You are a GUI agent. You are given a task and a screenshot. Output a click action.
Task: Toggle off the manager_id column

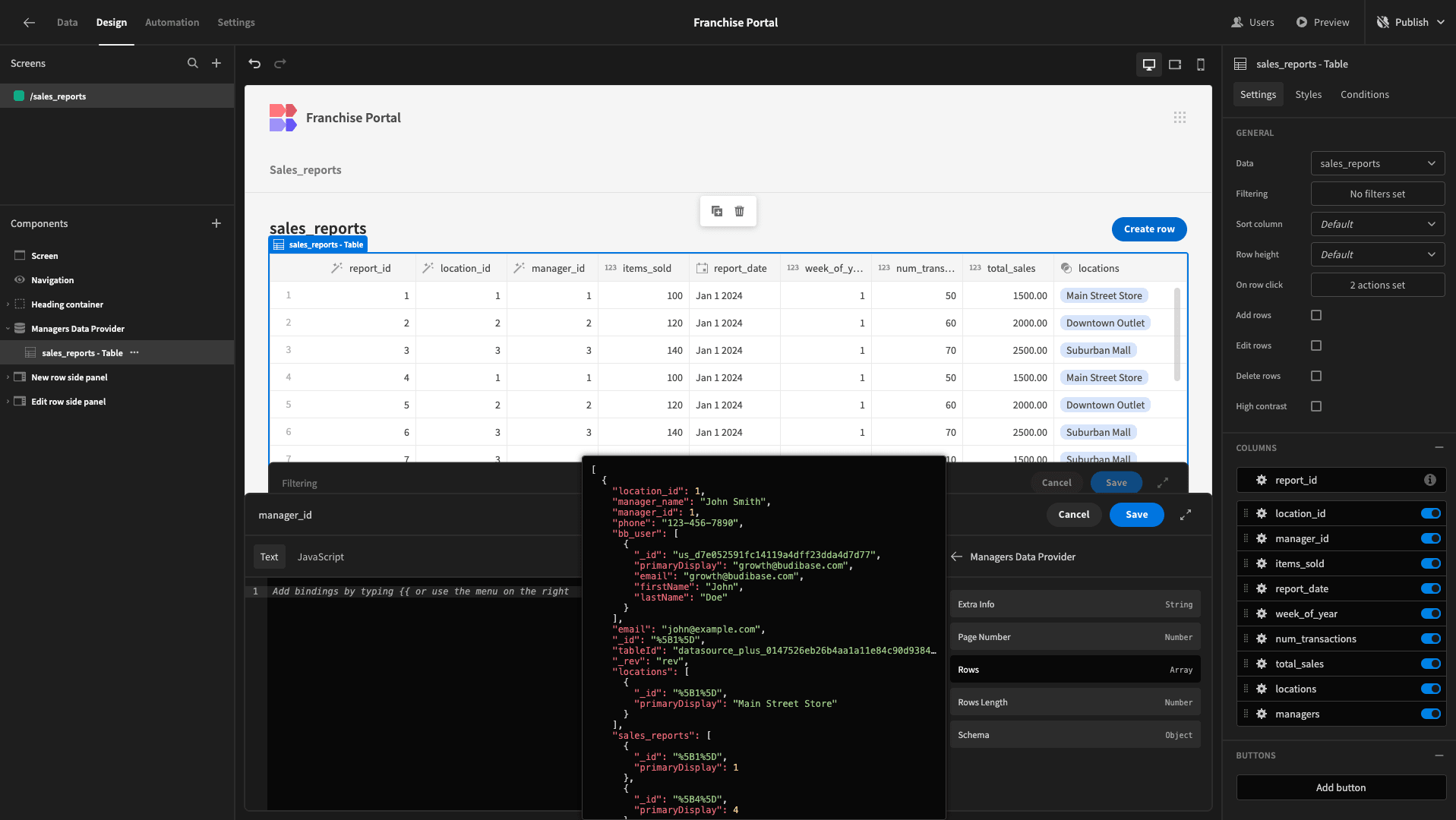(1430, 538)
